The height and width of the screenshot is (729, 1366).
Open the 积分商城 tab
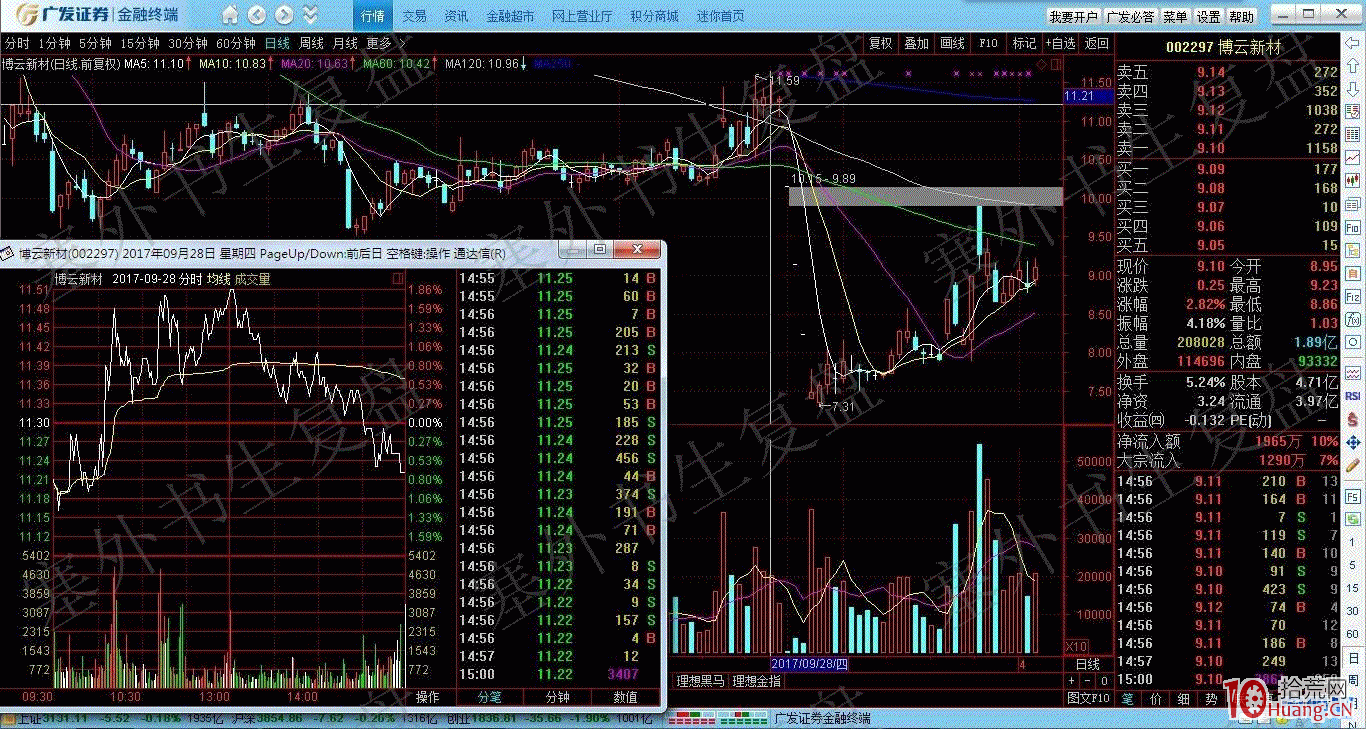pos(654,16)
